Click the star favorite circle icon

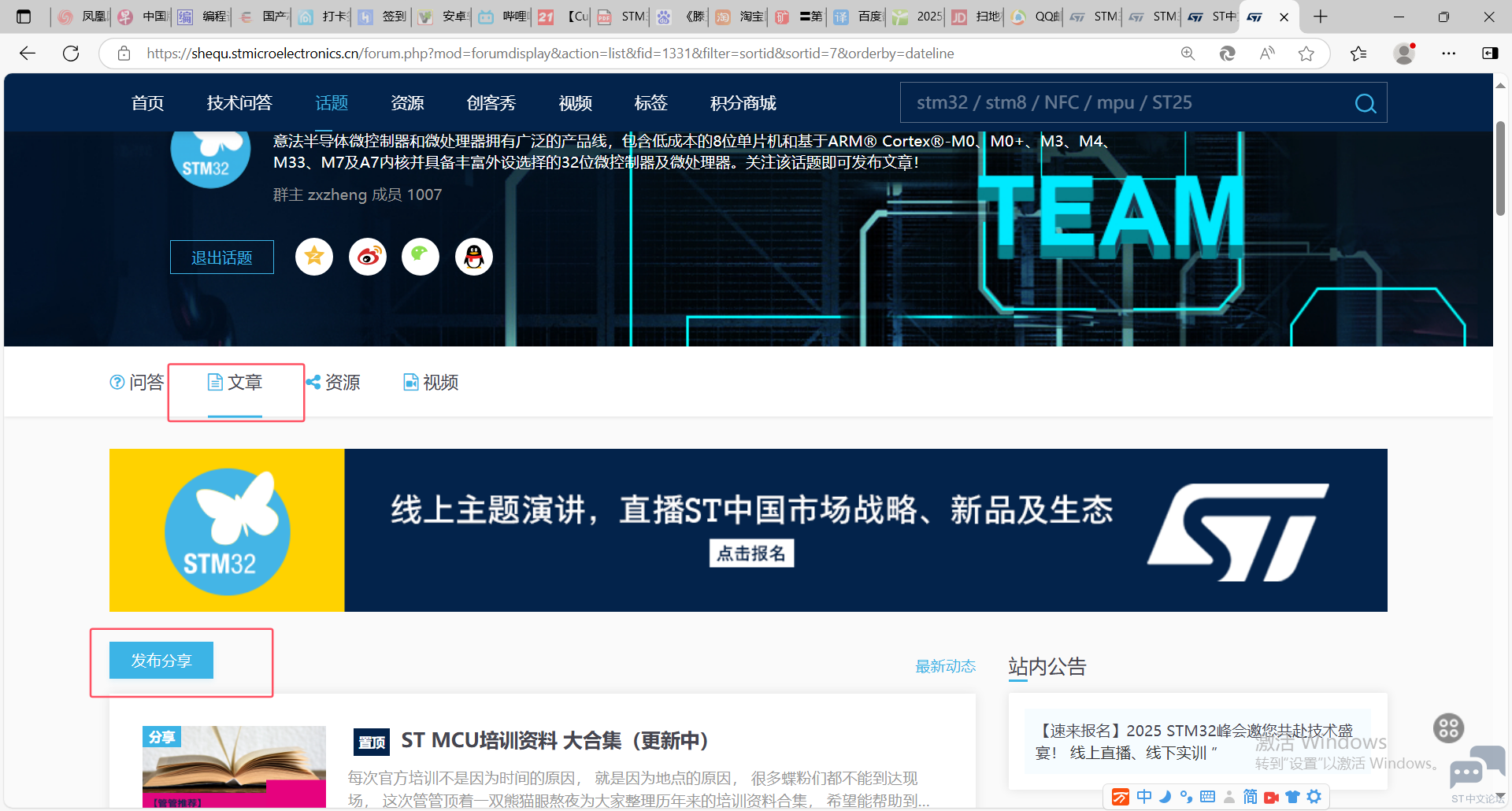(314, 257)
